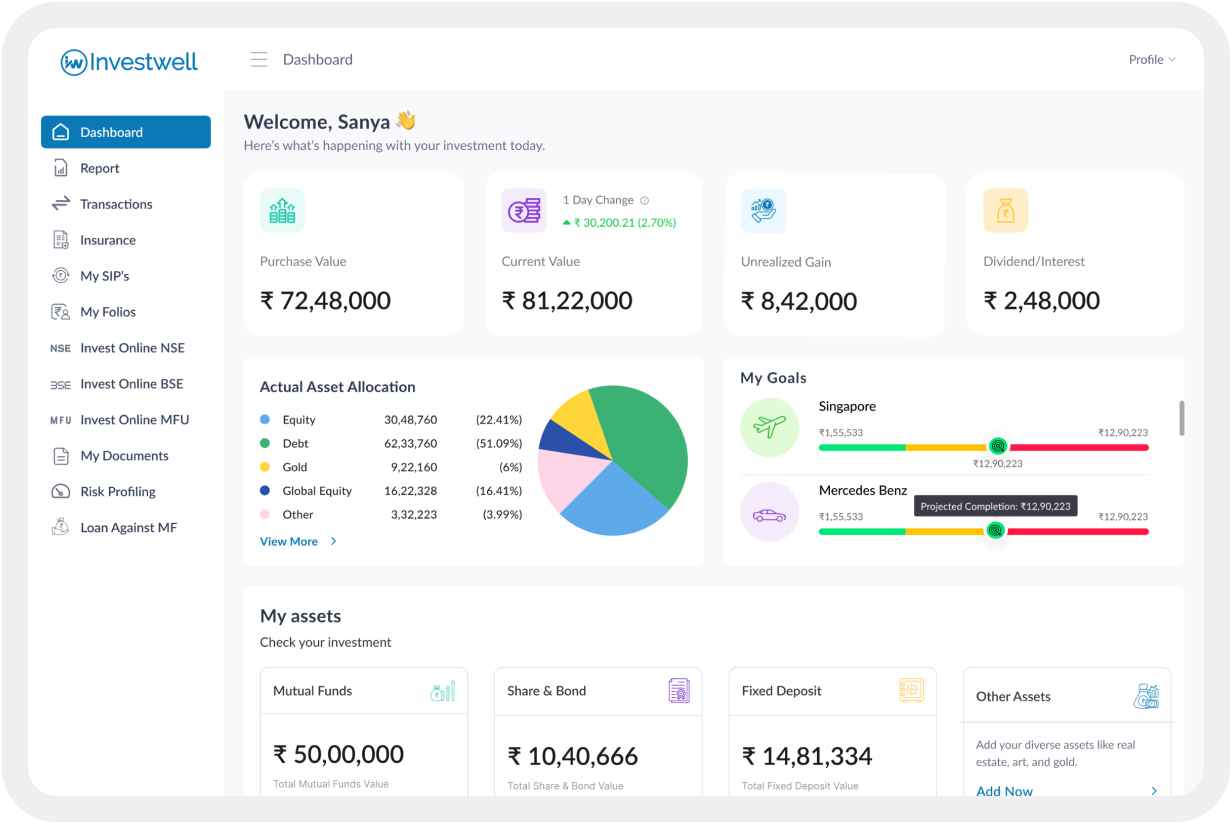This screenshot has width=1230, height=822.
Task: Click the Singapore goal airplane icon
Action: (769, 427)
